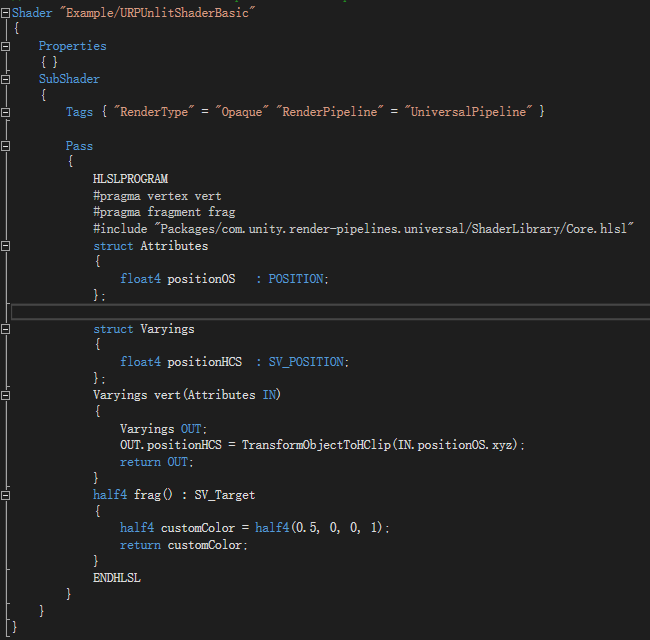Collapse the struct Varyings fold marker
The width and height of the screenshot is (650, 640).
[5, 329]
